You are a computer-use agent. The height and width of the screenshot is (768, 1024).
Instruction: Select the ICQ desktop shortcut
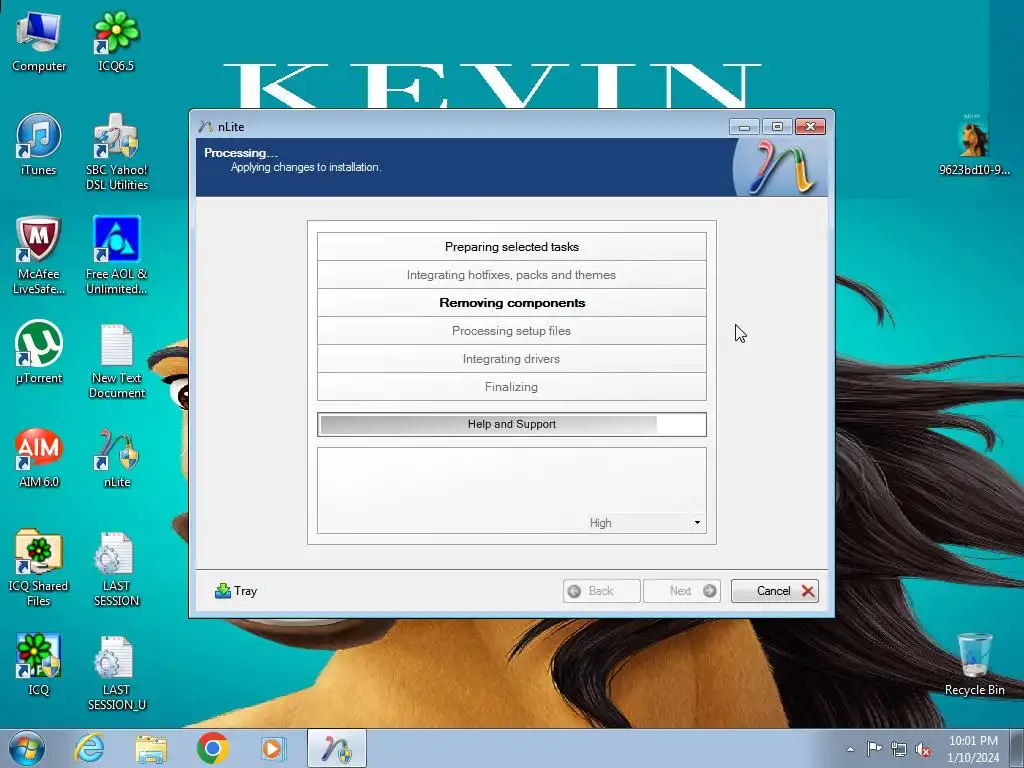click(39, 665)
